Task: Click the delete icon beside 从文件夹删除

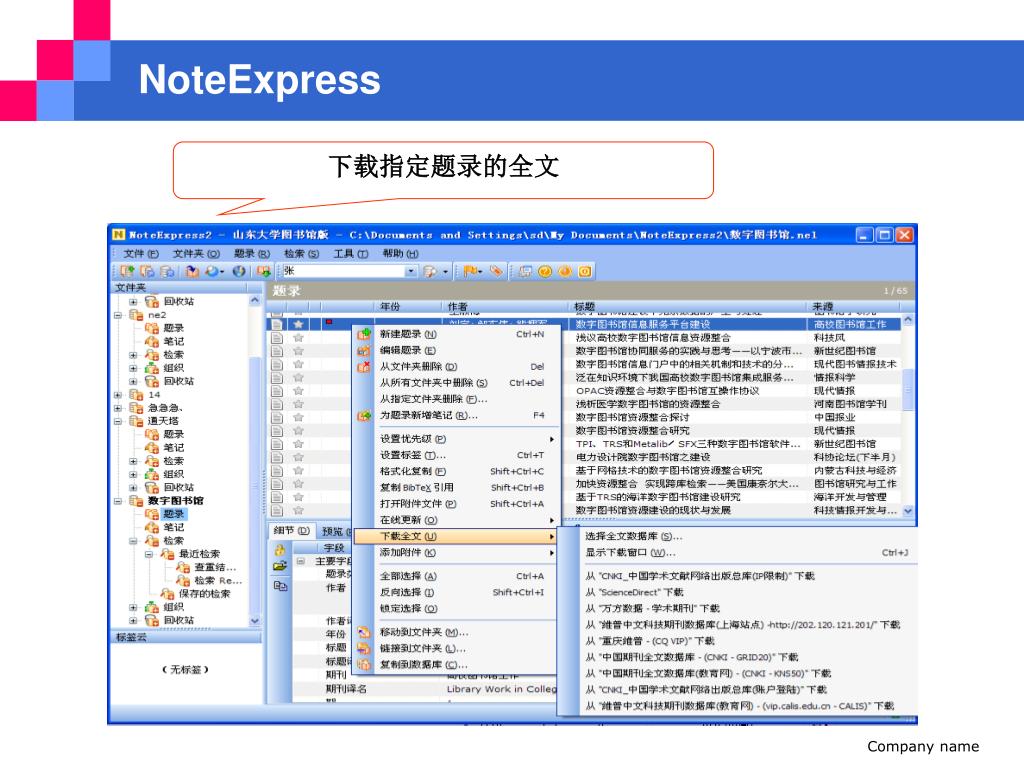Action: (364, 367)
